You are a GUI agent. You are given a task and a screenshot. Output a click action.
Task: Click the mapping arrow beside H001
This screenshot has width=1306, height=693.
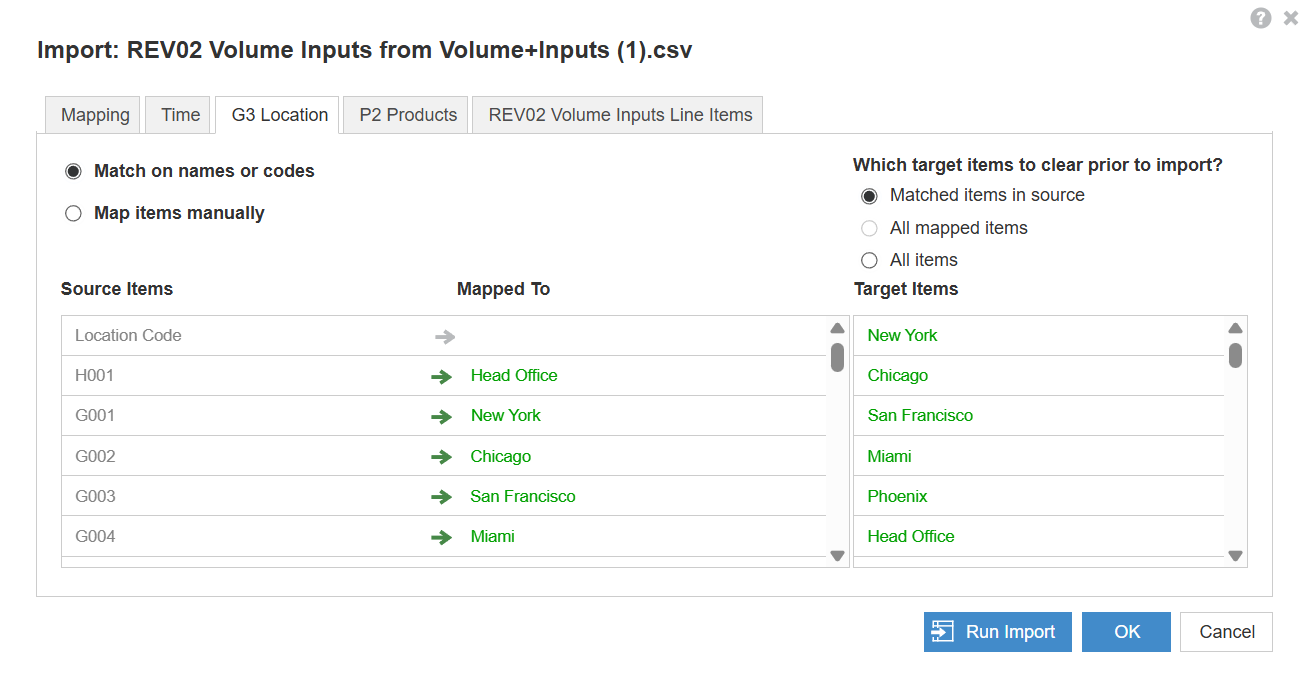click(441, 377)
